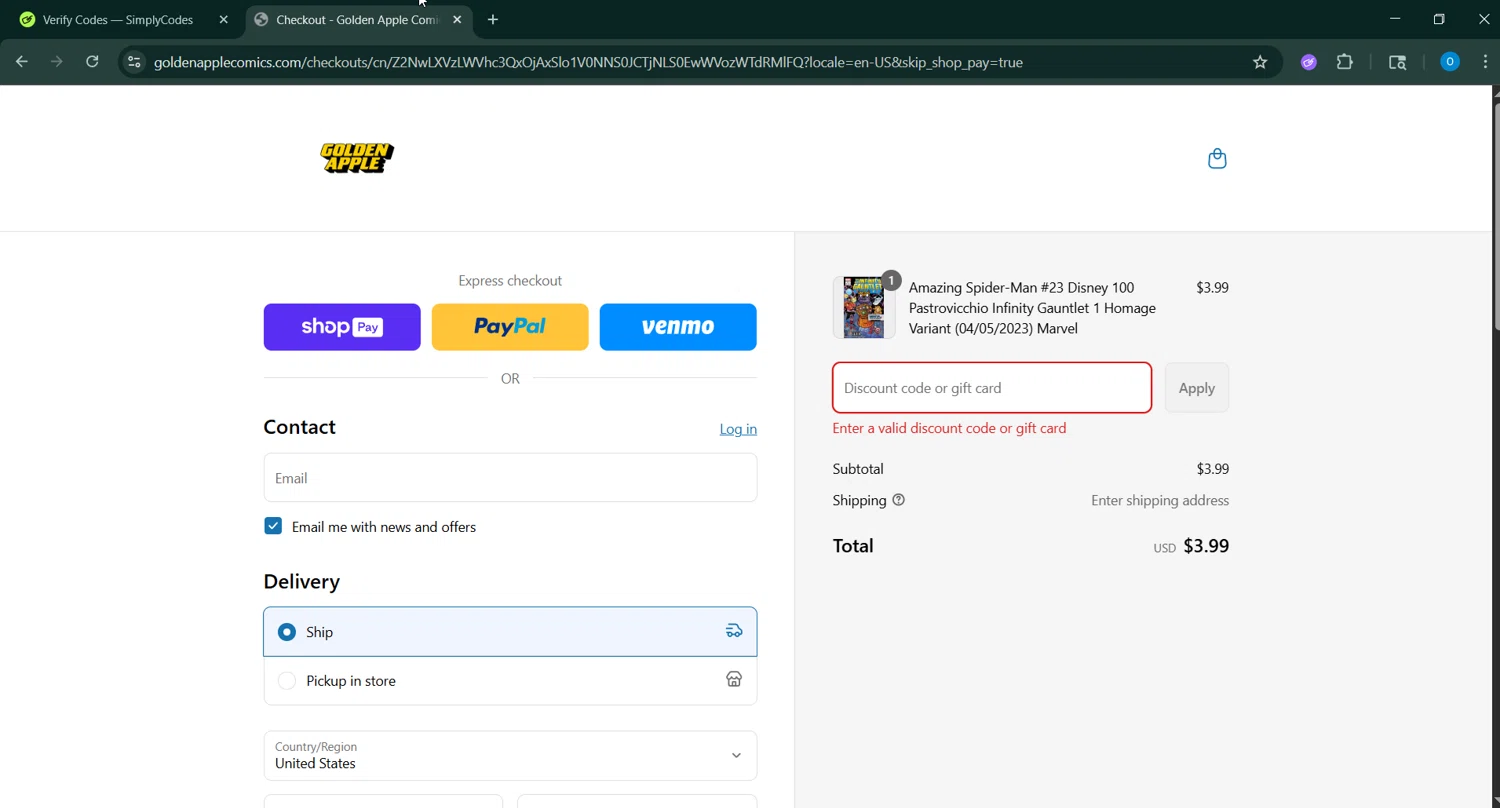Switch to Checkout Golden Apple Comics tab
Image resolution: width=1500 pixels, height=808 pixels.
click(358, 19)
